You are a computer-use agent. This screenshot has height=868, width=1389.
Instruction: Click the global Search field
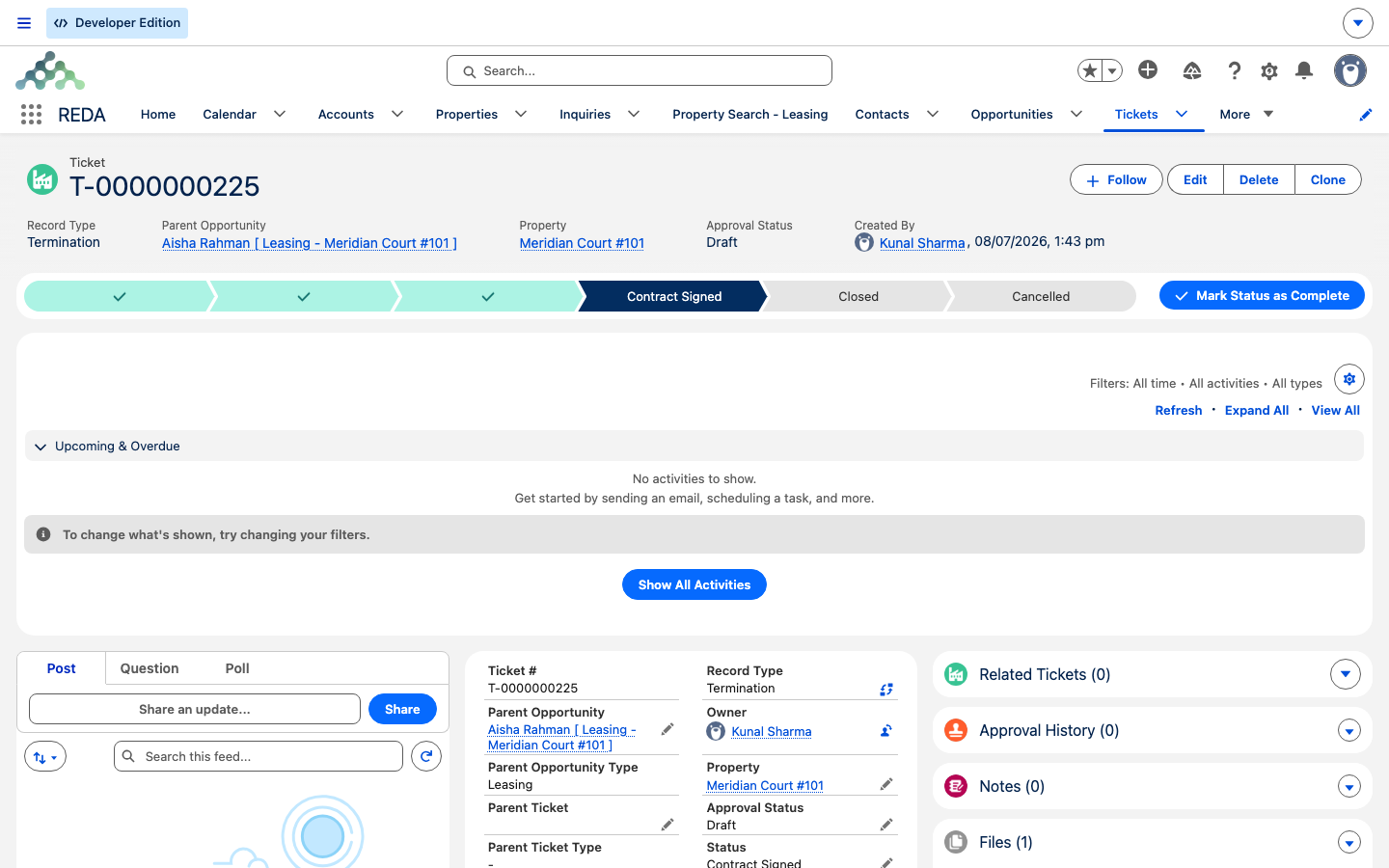pyautogui.click(x=640, y=70)
